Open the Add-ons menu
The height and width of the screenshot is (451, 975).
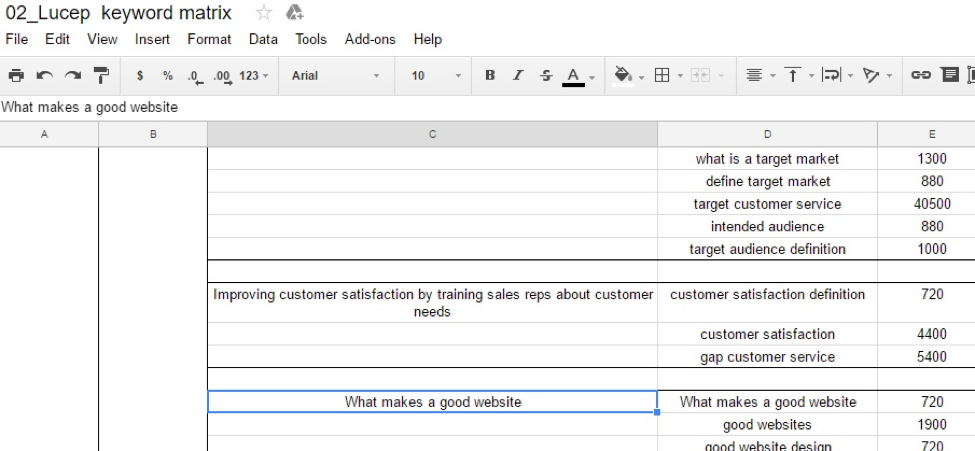(370, 39)
